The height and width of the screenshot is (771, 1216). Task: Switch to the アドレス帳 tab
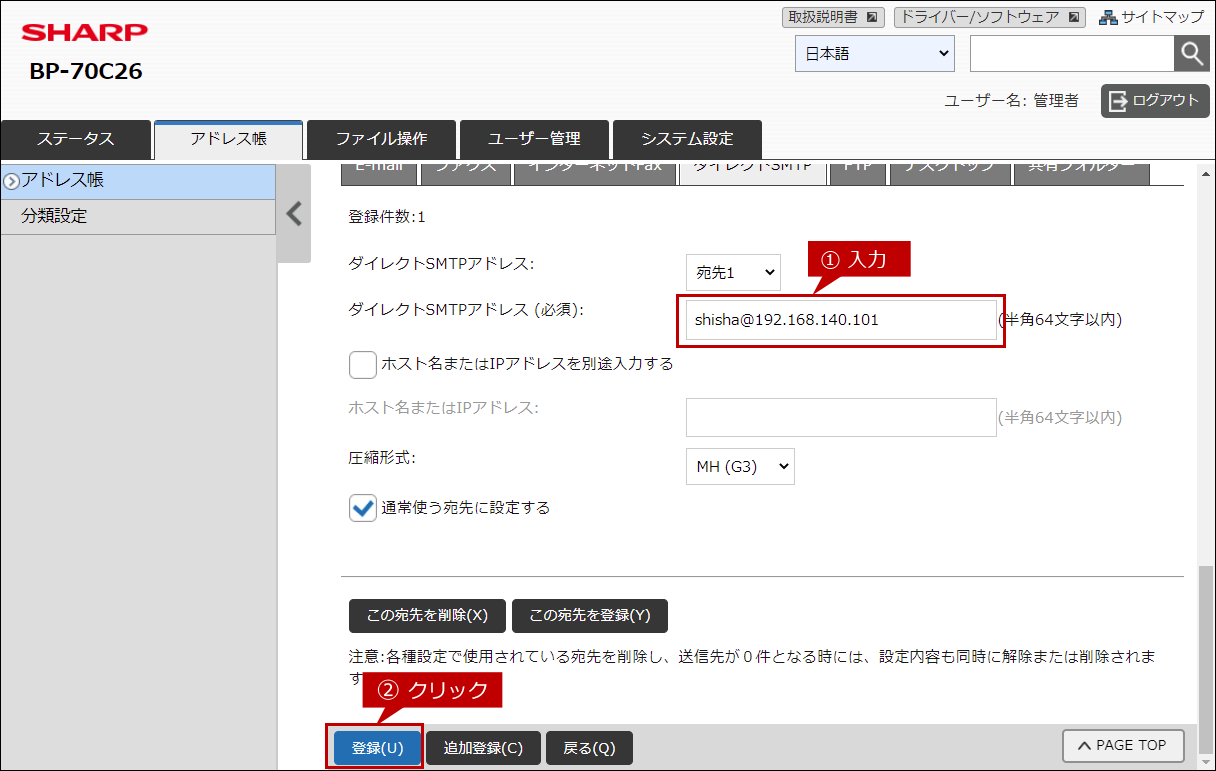click(x=228, y=139)
